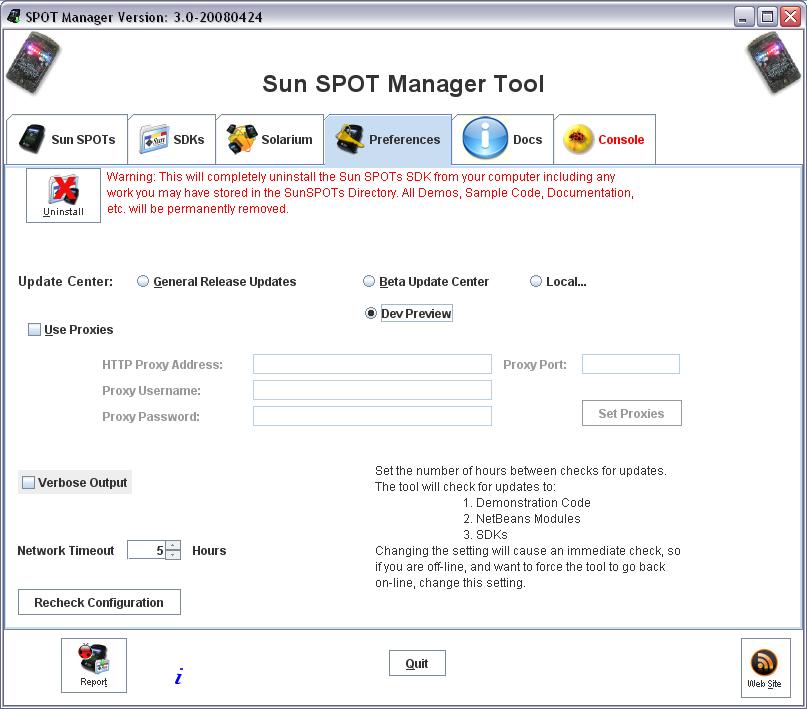Select the Local update center option
The width and height of the screenshot is (807, 709).
click(x=536, y=282)
